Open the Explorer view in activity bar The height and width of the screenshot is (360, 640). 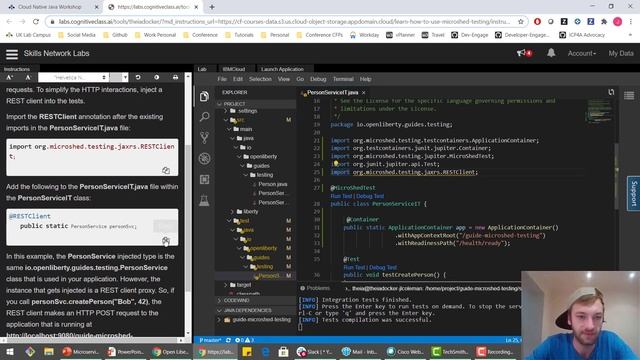coord(204,97)
